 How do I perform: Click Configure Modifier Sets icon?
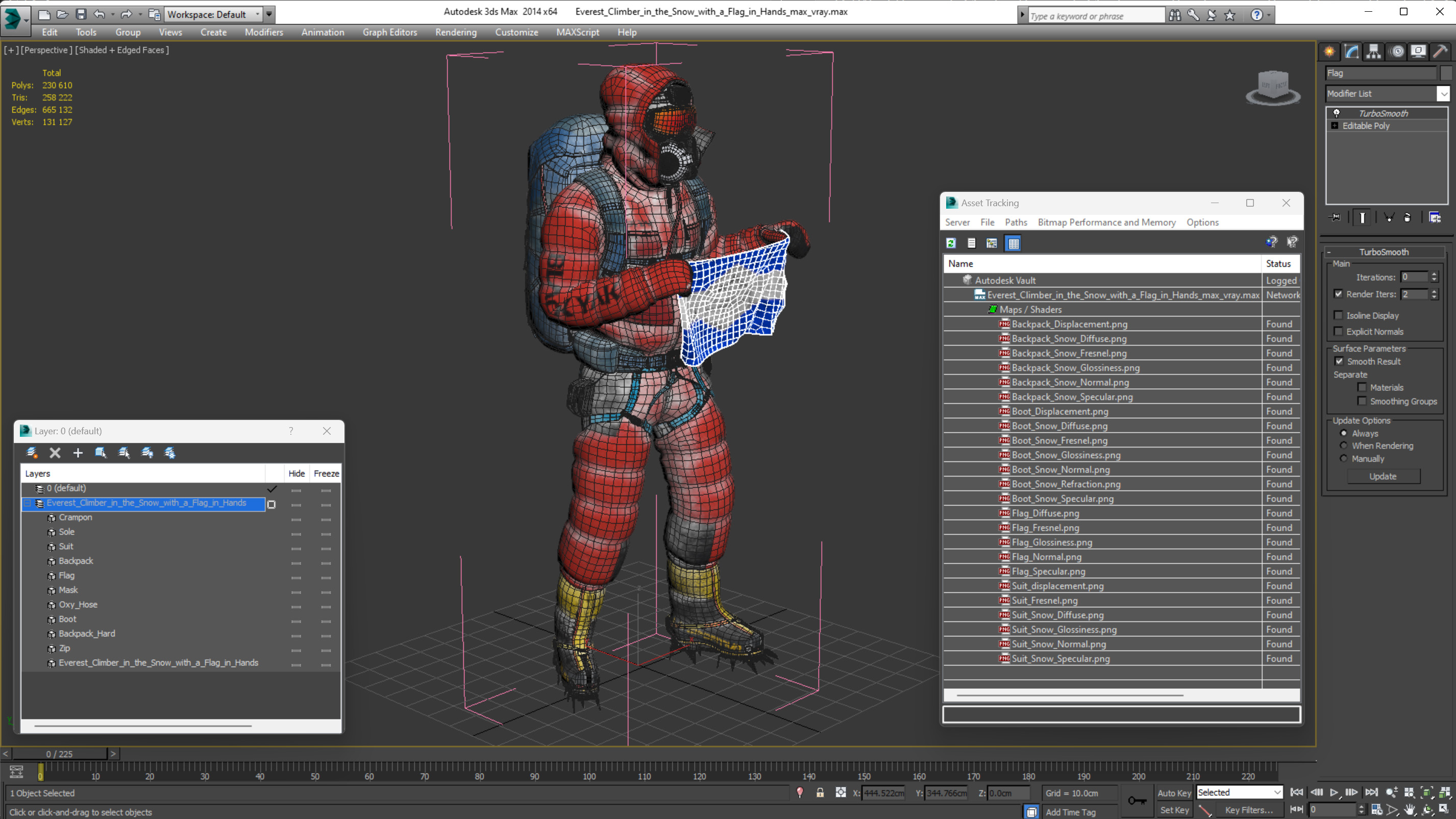coord(1435,217)
